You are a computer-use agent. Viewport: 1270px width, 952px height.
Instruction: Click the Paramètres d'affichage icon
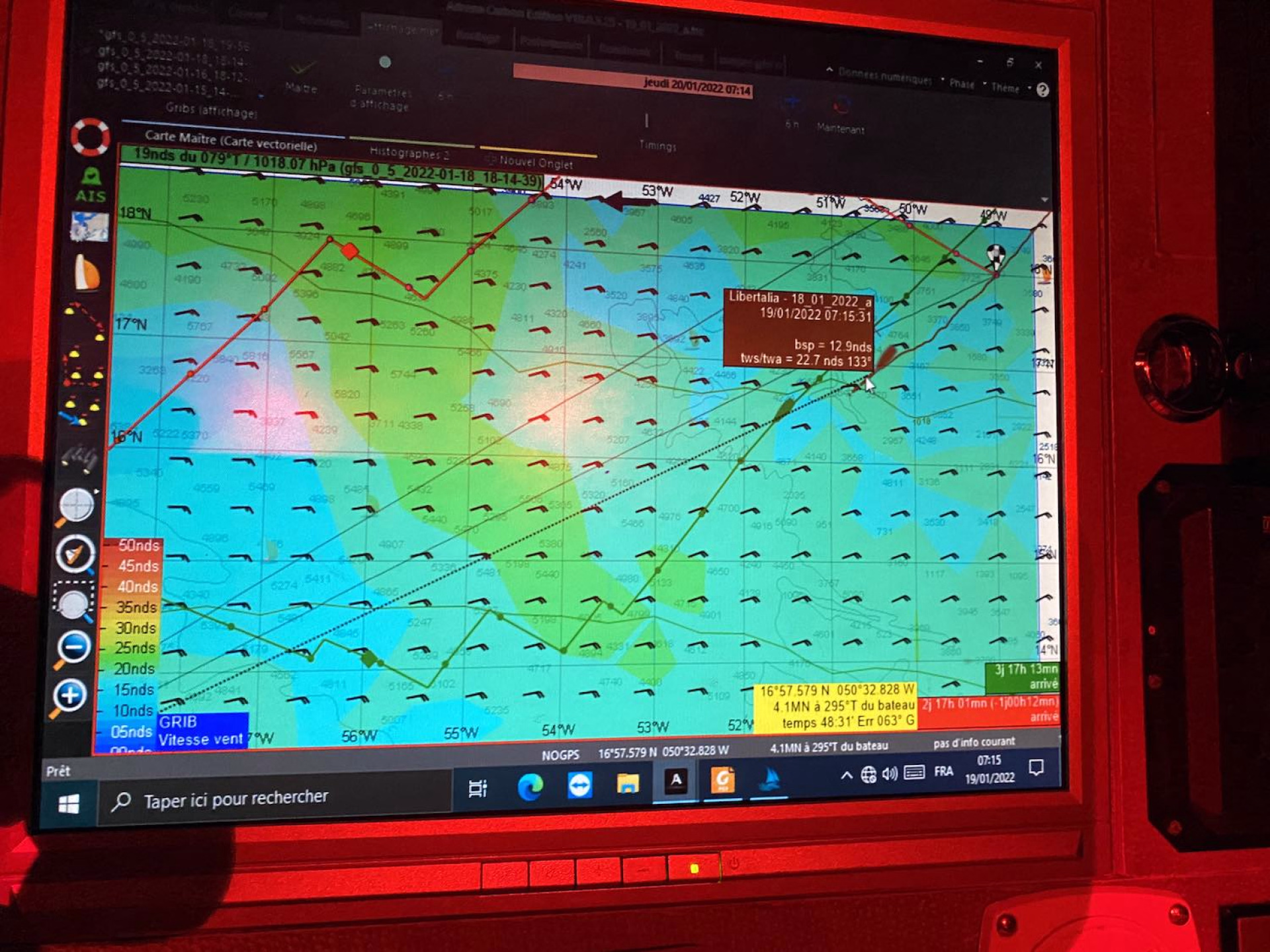(384, 63)
